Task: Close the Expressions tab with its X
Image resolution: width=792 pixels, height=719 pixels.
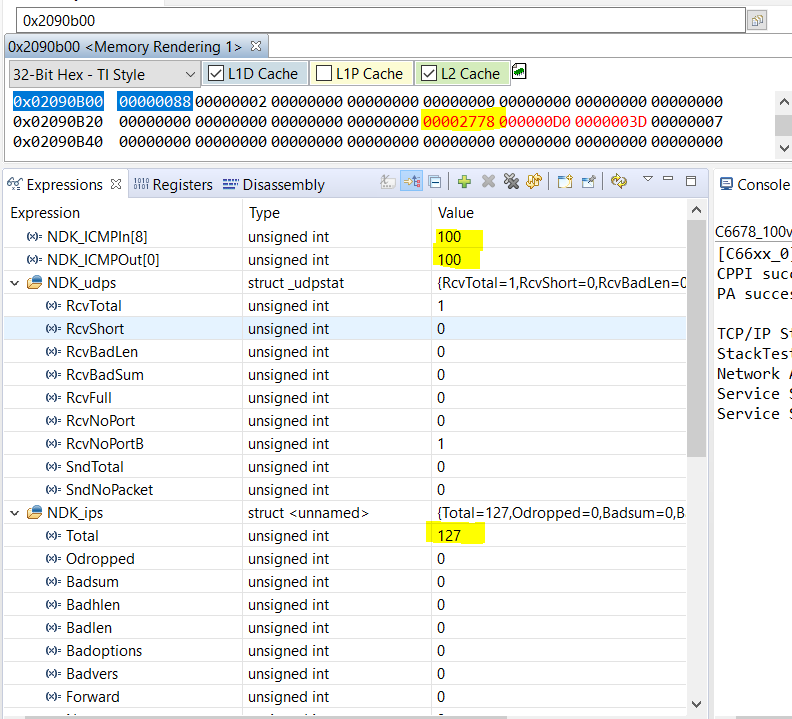Action: pos(116,184)
